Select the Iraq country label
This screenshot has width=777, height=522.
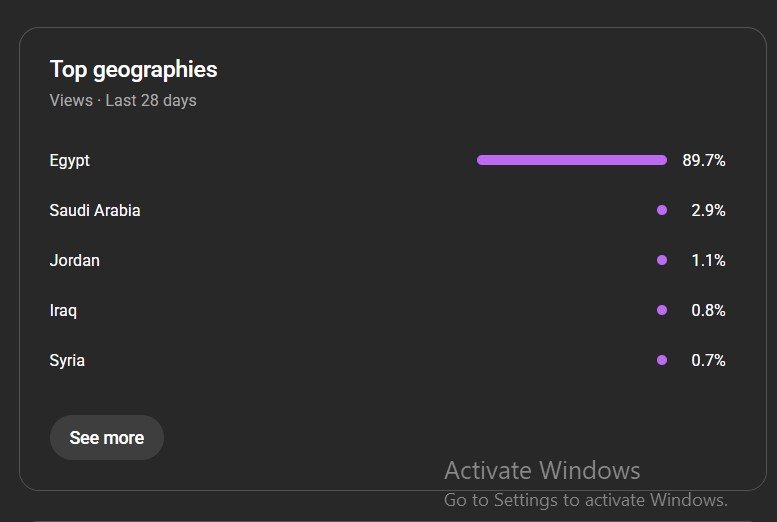tap(63, 310)
